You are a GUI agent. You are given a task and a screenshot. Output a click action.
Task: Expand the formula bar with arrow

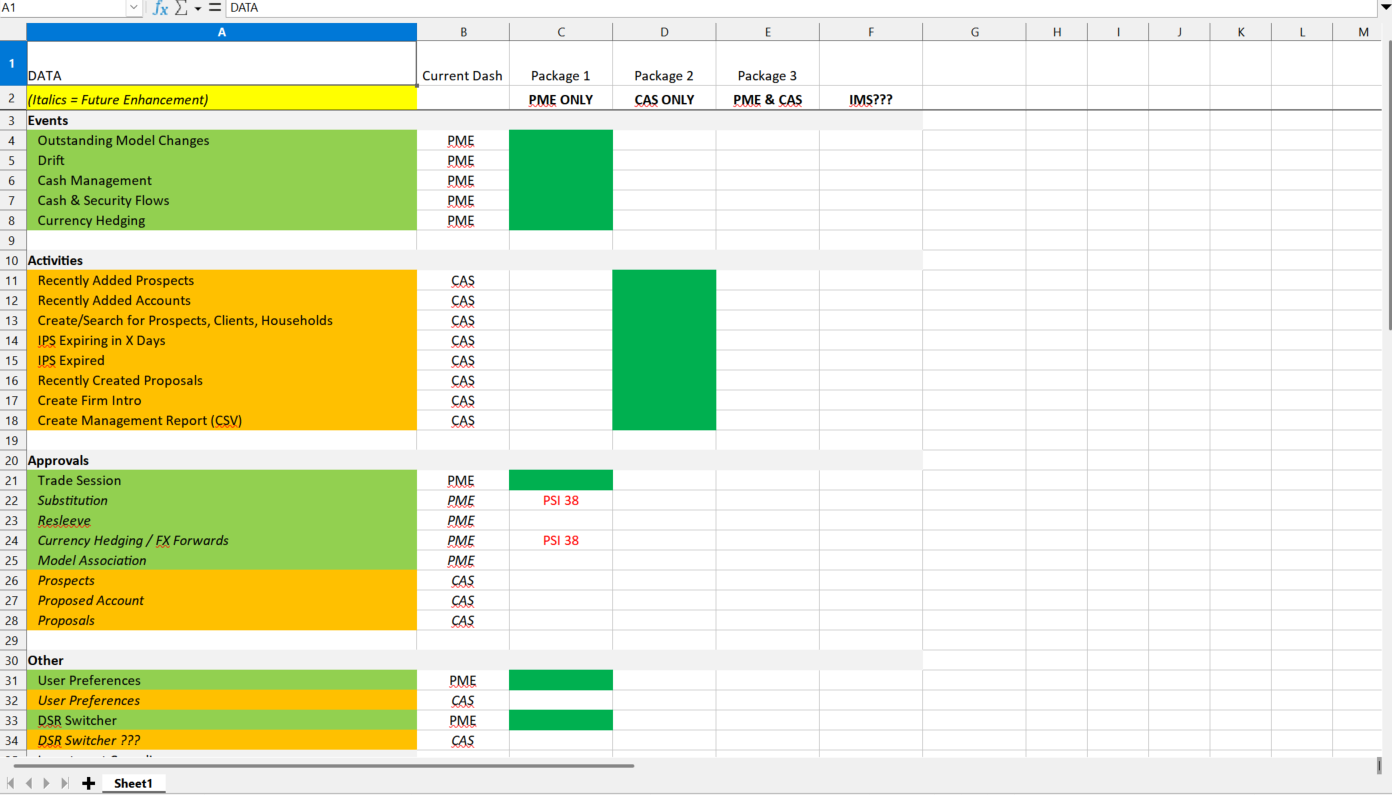click(1384, 8)
